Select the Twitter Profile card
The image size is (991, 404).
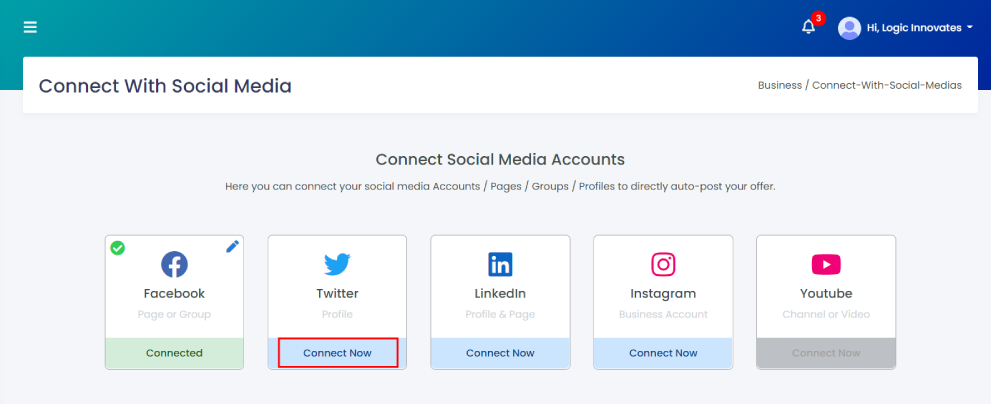coord(337,302)
